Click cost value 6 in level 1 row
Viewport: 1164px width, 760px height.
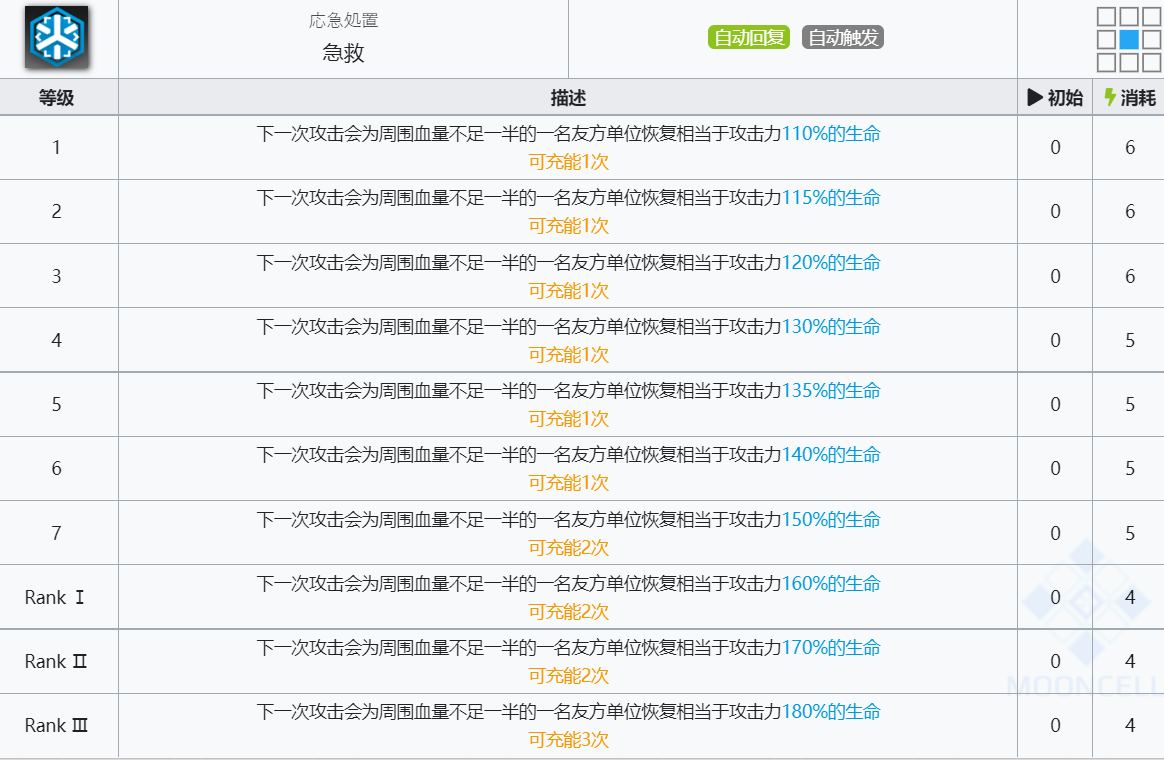coord(1129,147)
